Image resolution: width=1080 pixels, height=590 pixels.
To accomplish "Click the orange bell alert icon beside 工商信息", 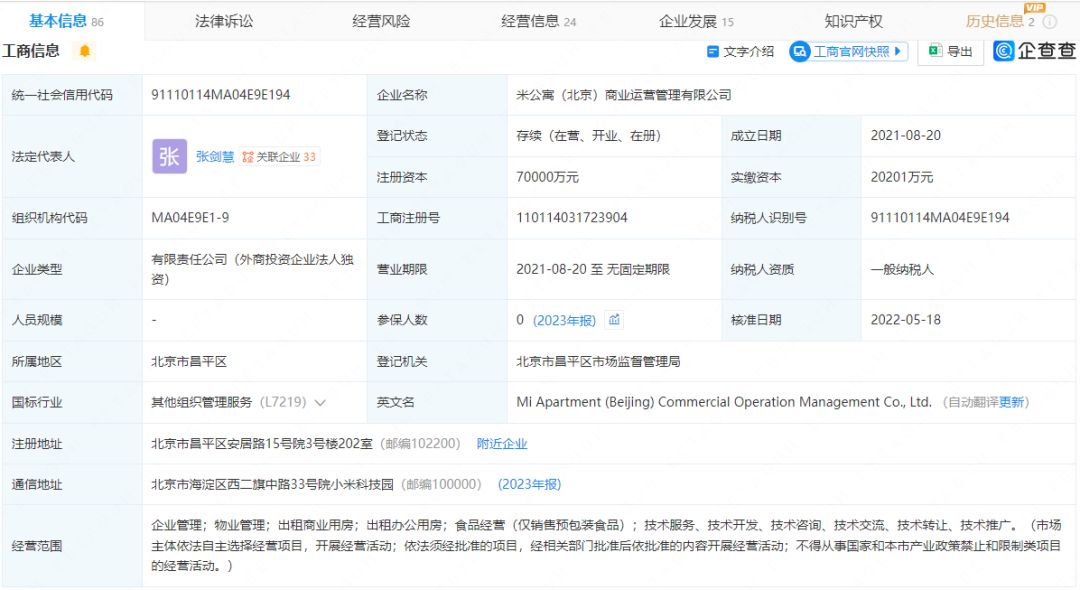I will coord(85,51).
